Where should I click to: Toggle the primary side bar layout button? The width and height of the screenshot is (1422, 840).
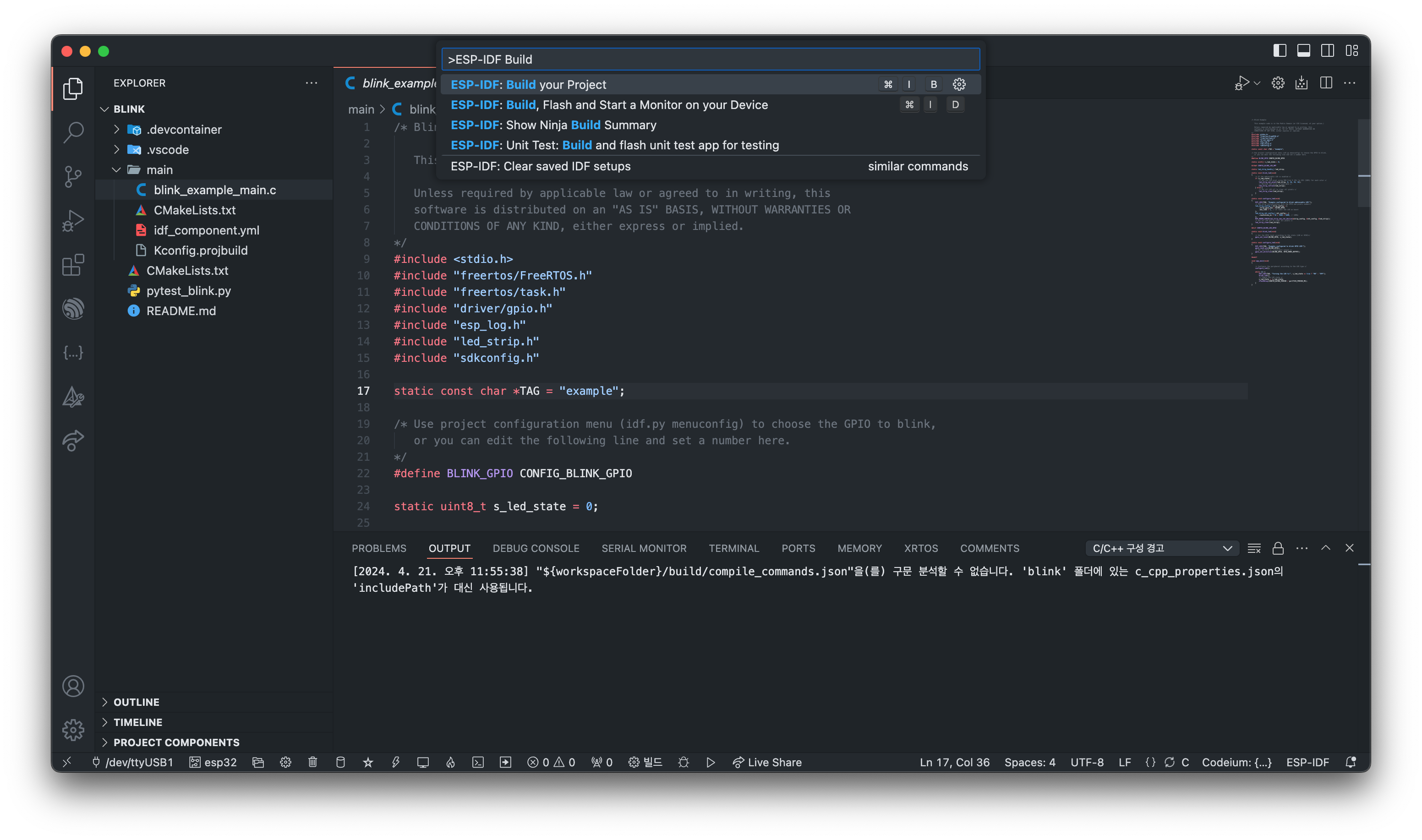tap(1280, 51)
